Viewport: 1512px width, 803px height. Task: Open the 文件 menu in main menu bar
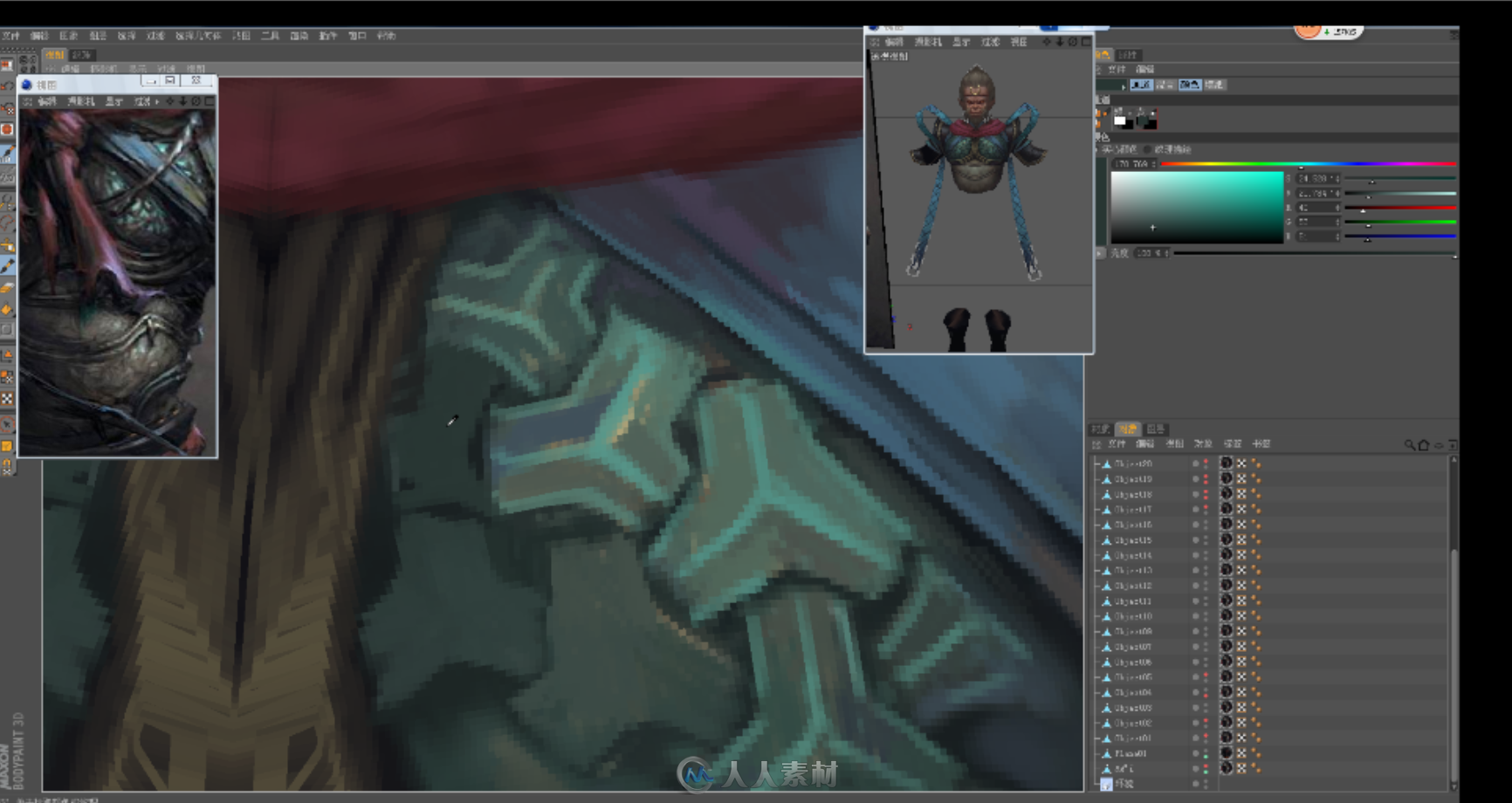click(x=10, y=36)
